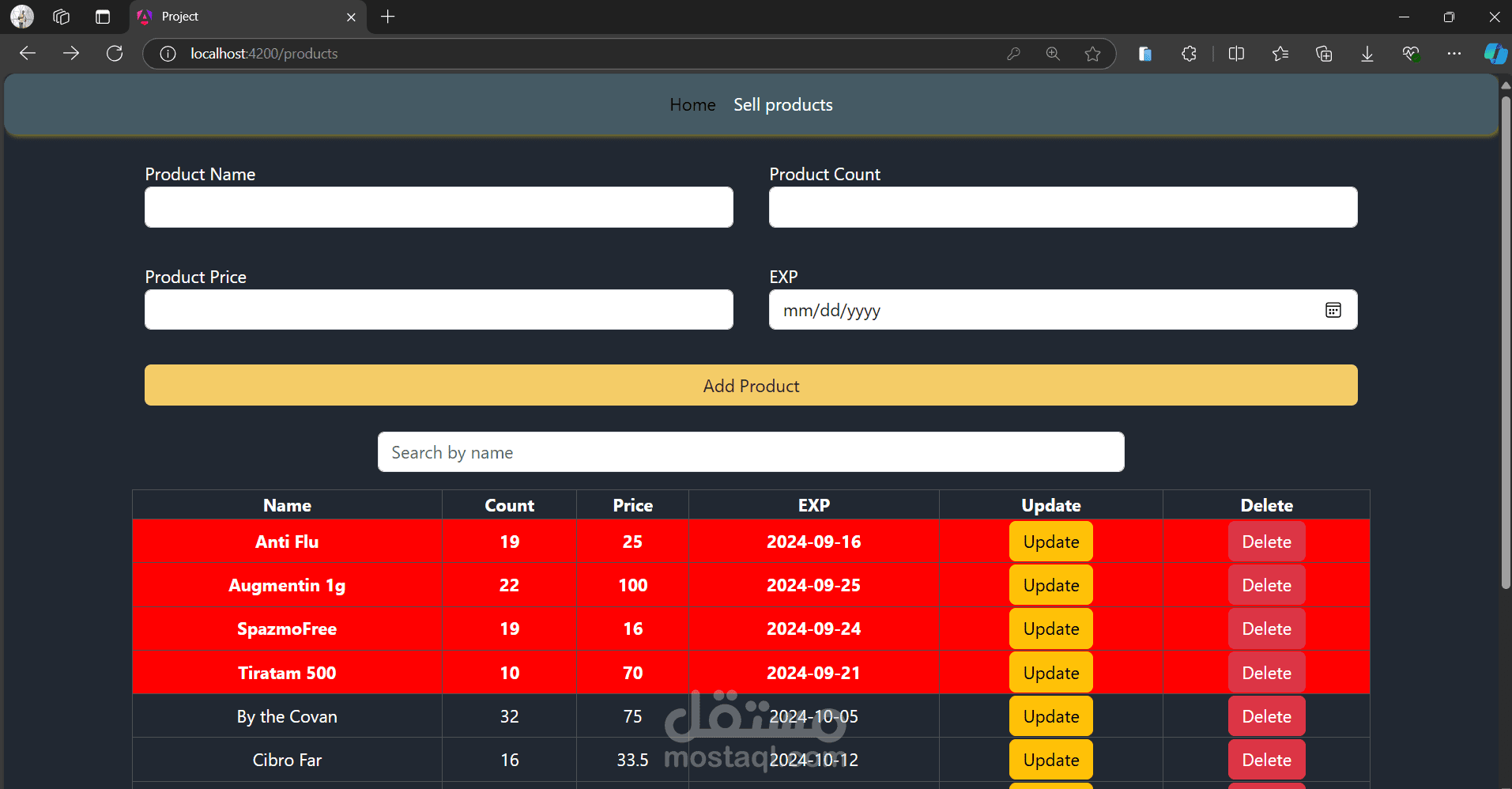Navigate to Home in the navbar

[x=692, y=105]
